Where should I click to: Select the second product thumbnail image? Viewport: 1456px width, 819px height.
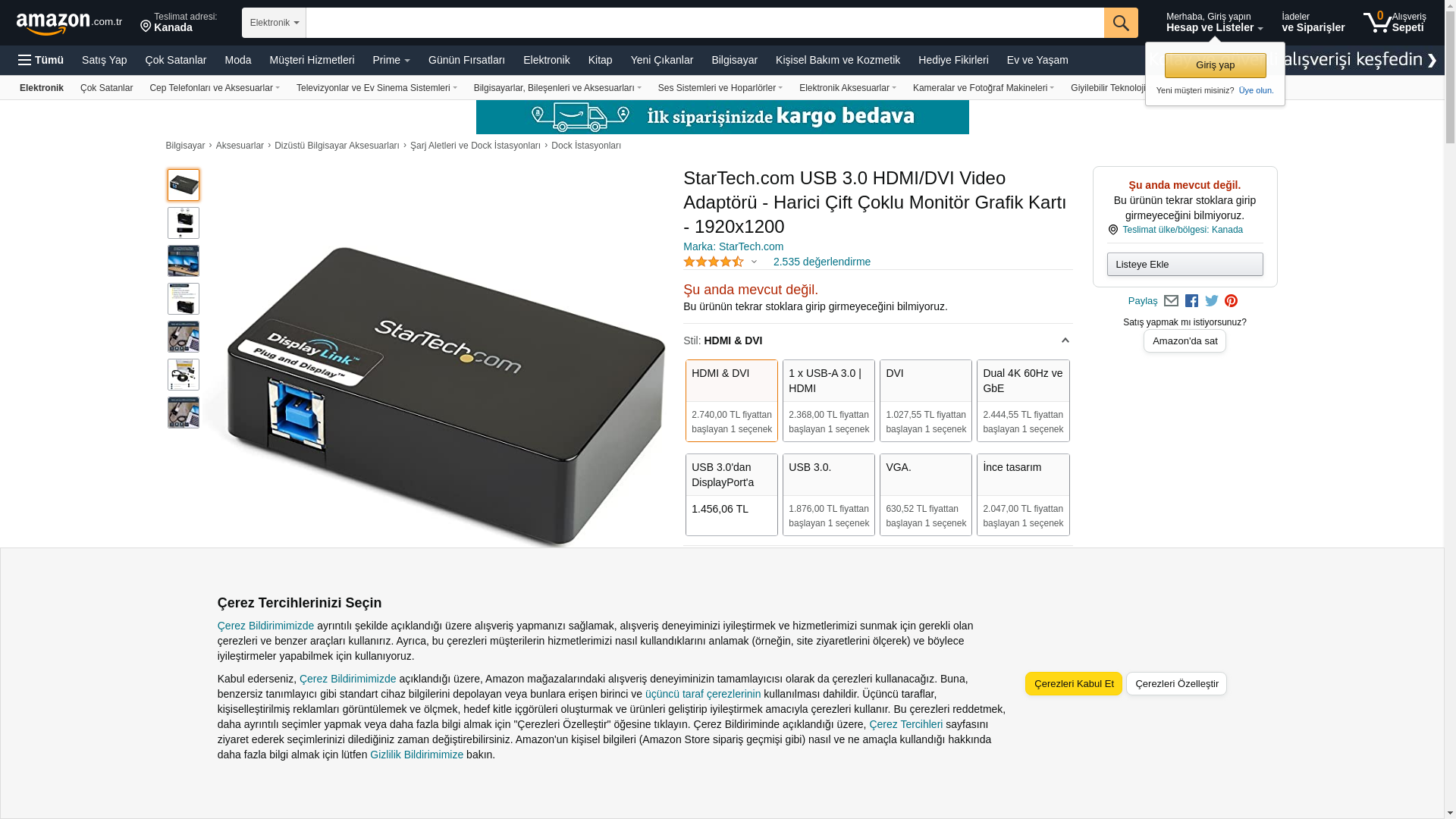pos(184,223)
